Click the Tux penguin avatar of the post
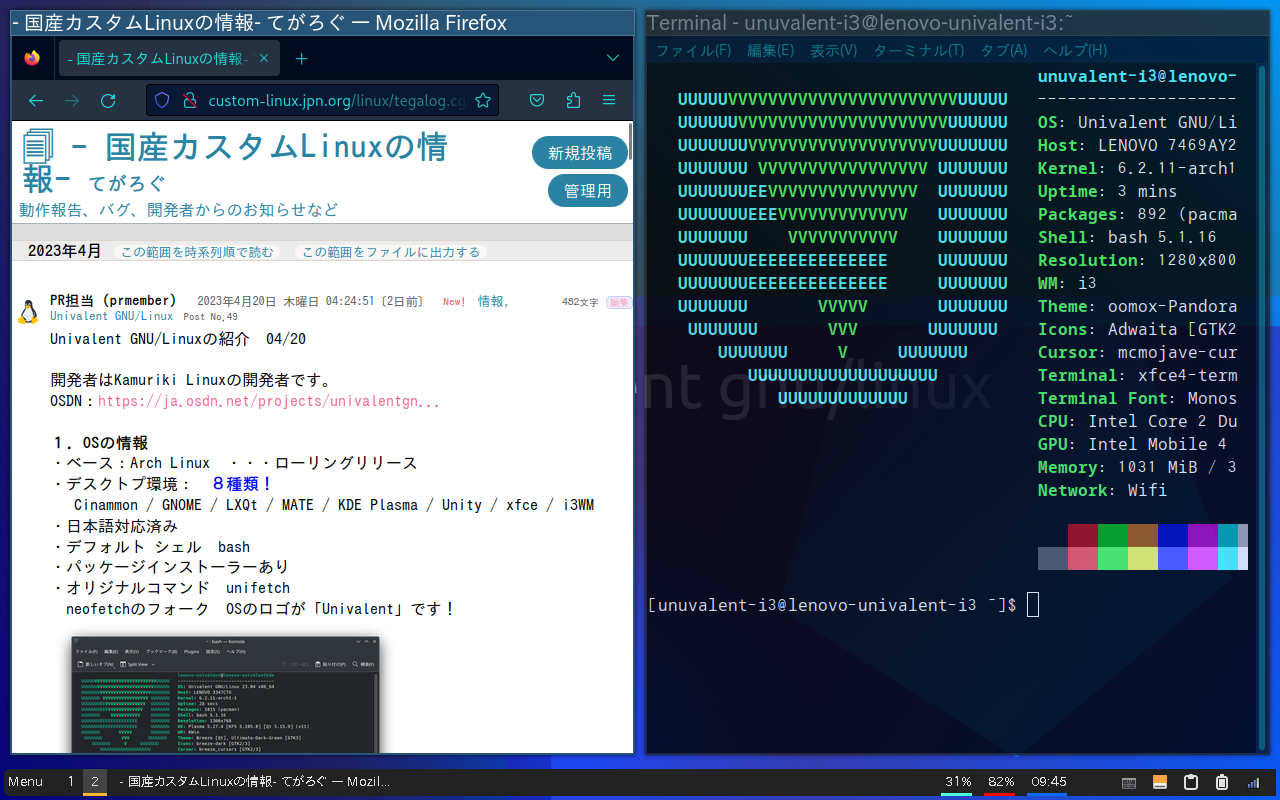 click(x=28, y=310)
